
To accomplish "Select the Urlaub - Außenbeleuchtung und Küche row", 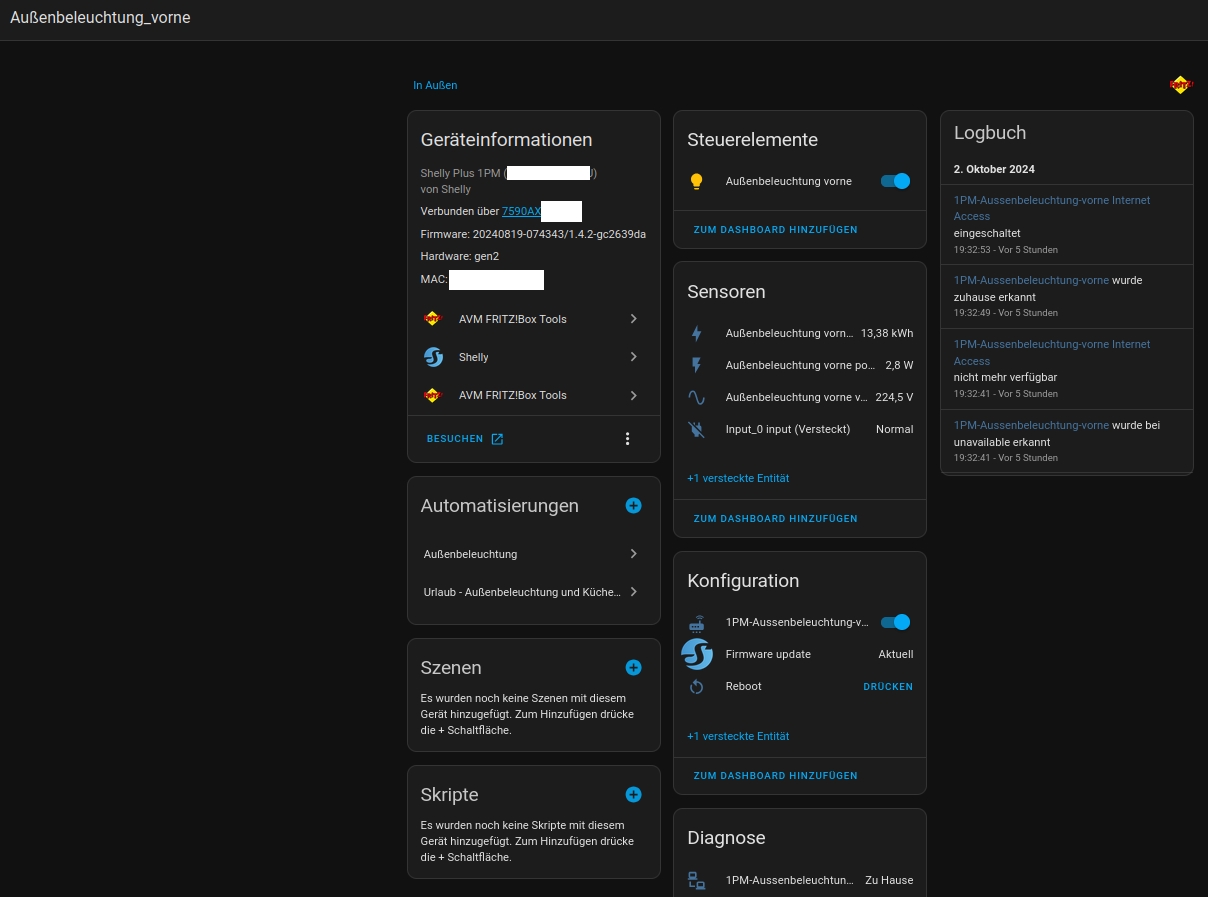I will tap(533, 592).
